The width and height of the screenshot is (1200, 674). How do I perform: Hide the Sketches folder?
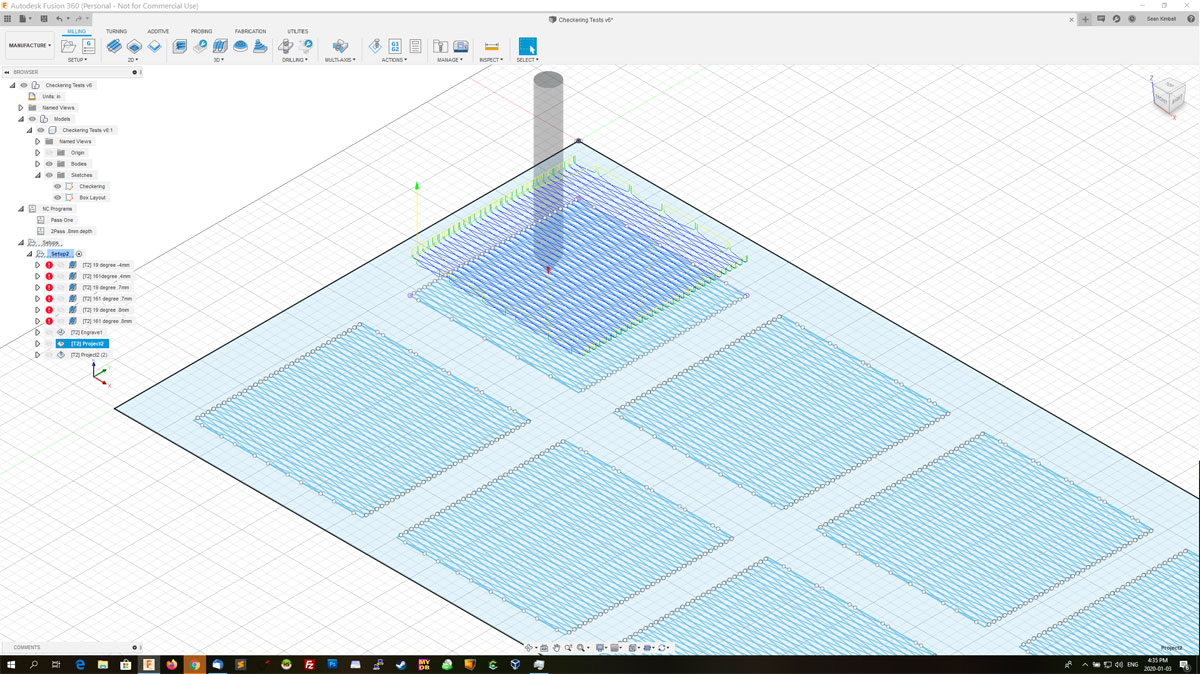coord(49,175)
